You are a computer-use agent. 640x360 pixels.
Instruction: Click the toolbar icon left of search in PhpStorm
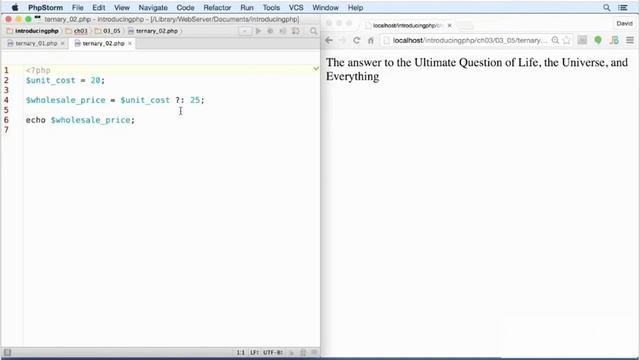[x=296, y=31]
